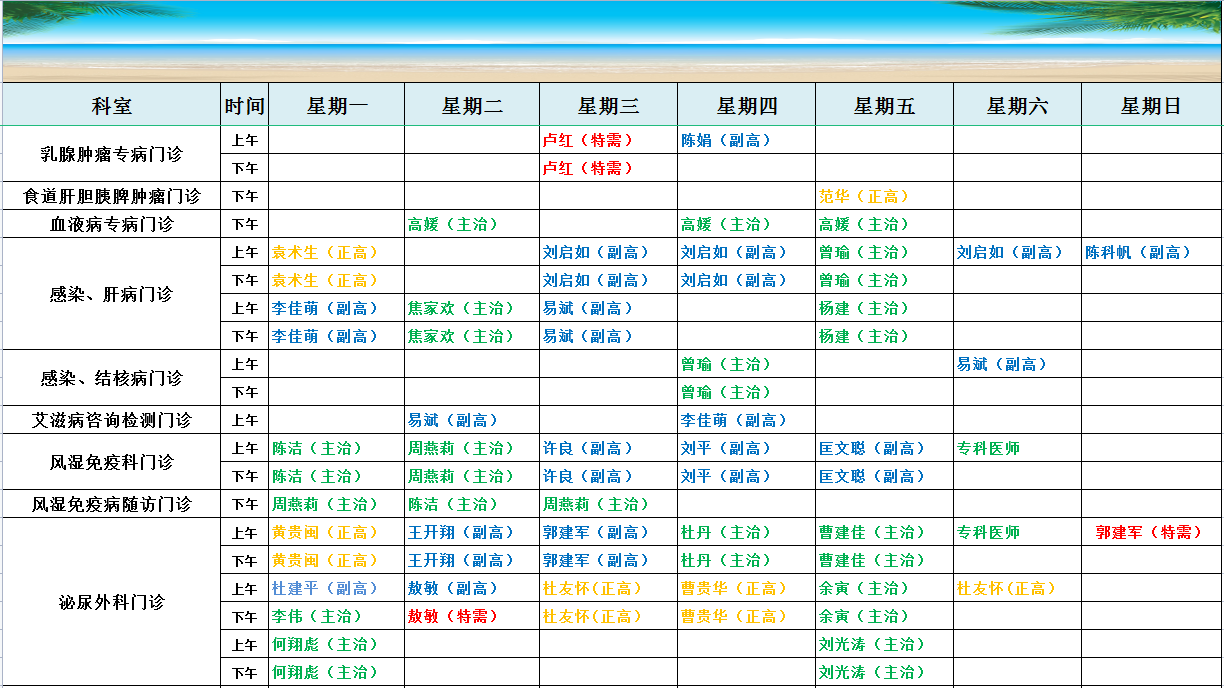Select the 星期五 column header
Screen dimensions: 1224x688
[x=884, y=105]
